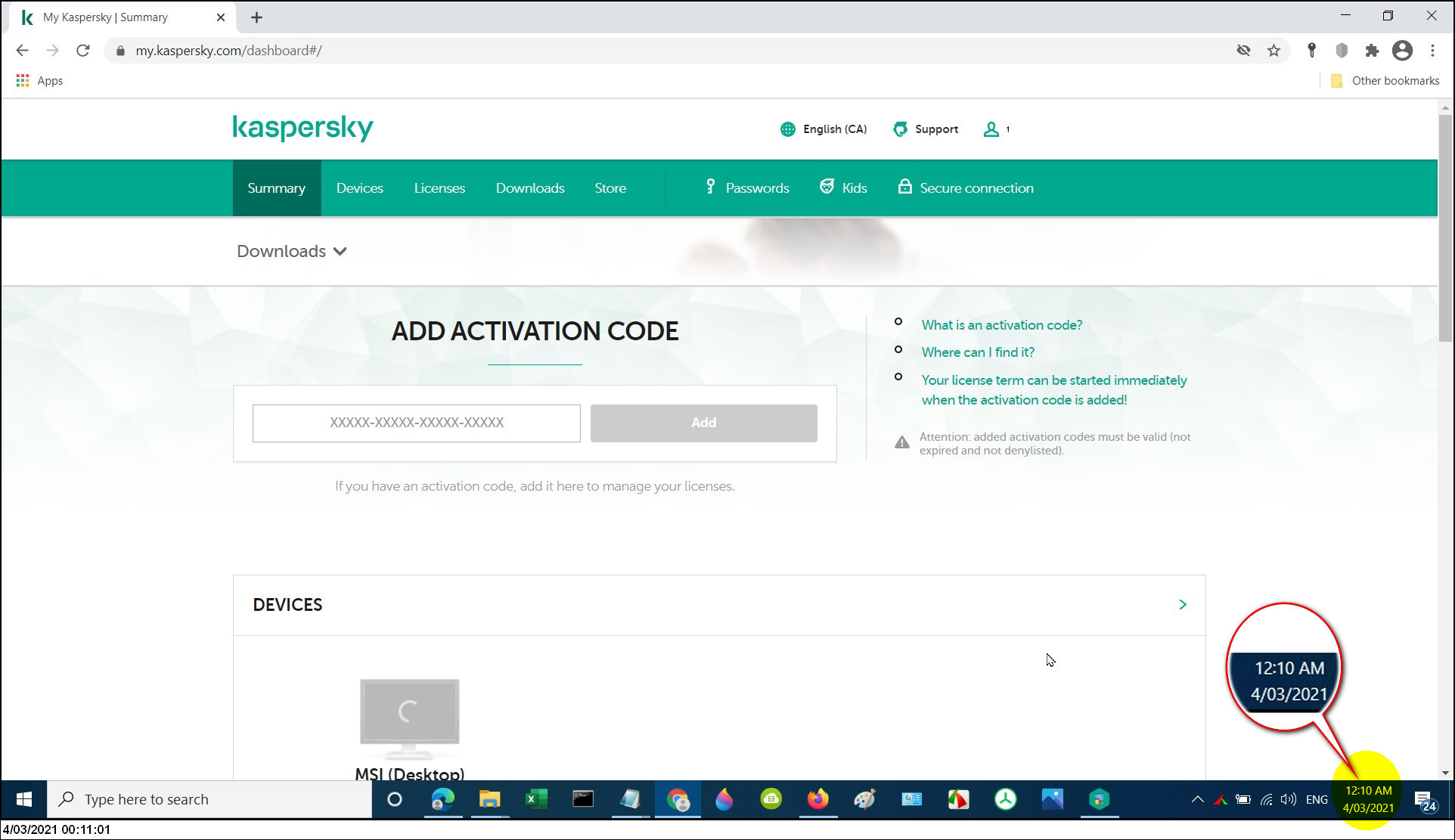Select the Summary tab

277,188
